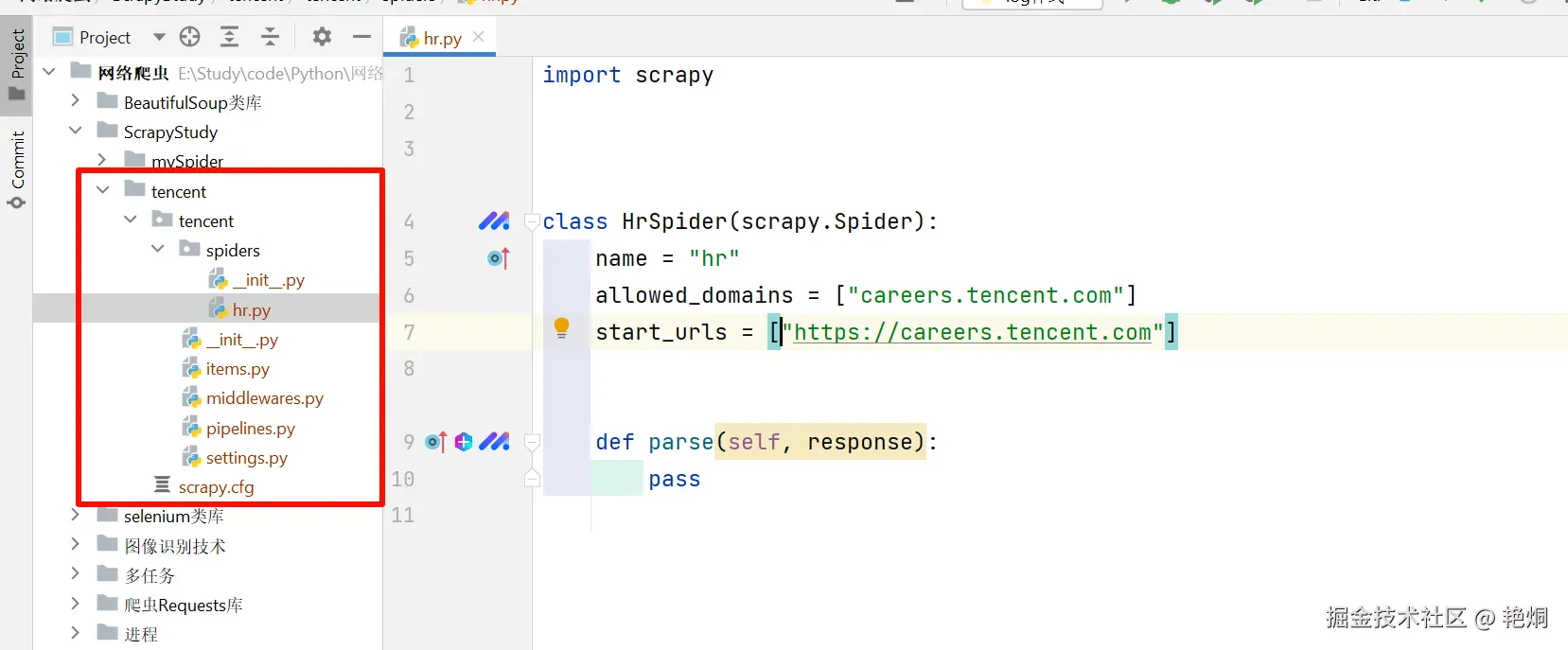Click the Expand All icon in Project toolbar
The image size is (1568, 650).
(229, 37)
